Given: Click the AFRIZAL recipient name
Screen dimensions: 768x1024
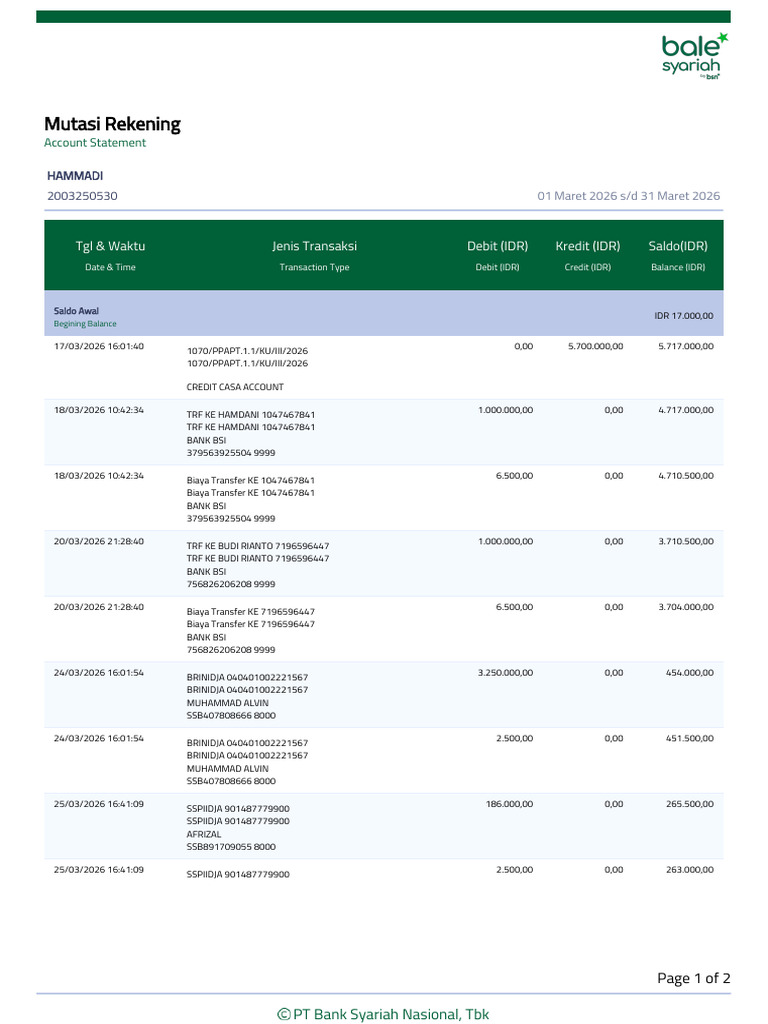Looking at the screenshot, I should click(x=204, y=834).
